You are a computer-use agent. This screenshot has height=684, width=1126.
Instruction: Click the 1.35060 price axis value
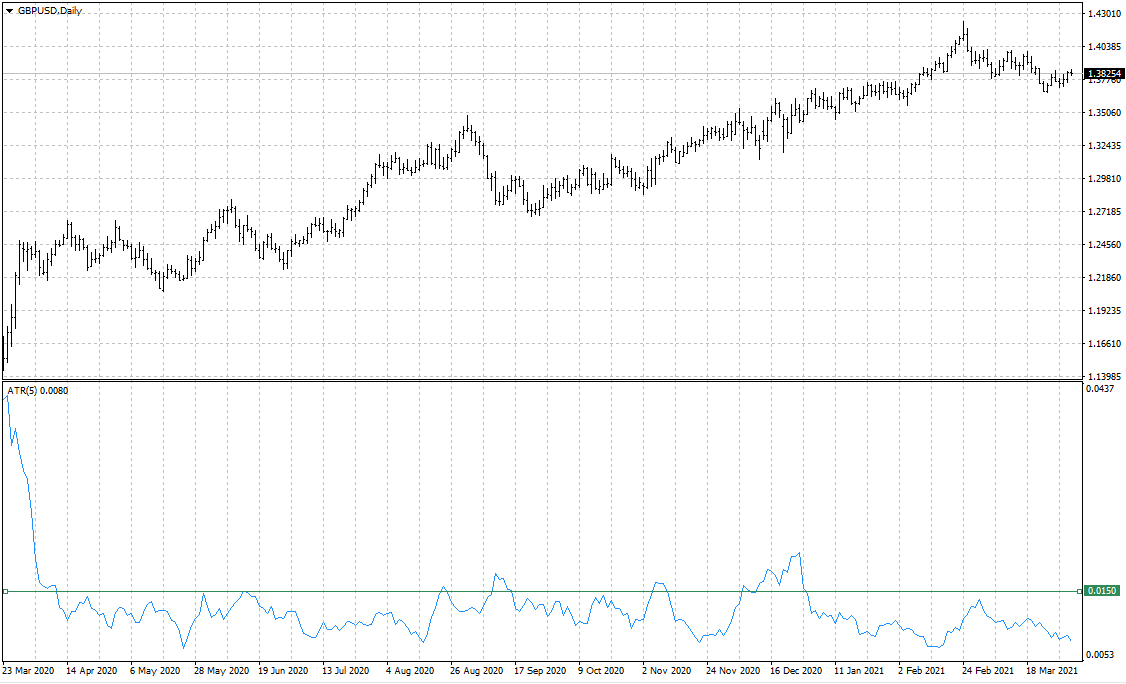[1104, 113]
